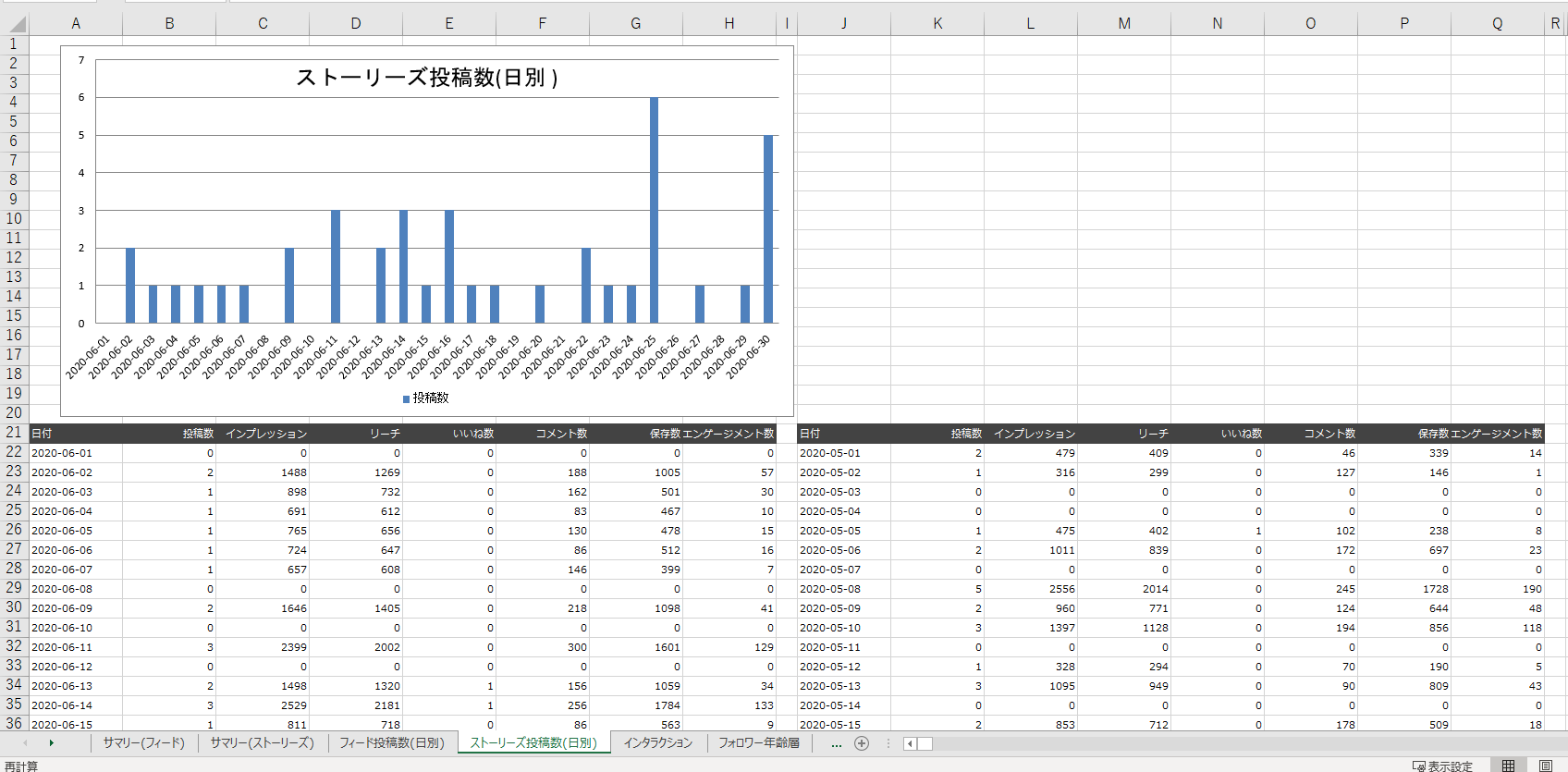Open the フィード投稿数(日別) sheet tab
Screen dimensions: 1568x772
(392, 743)
